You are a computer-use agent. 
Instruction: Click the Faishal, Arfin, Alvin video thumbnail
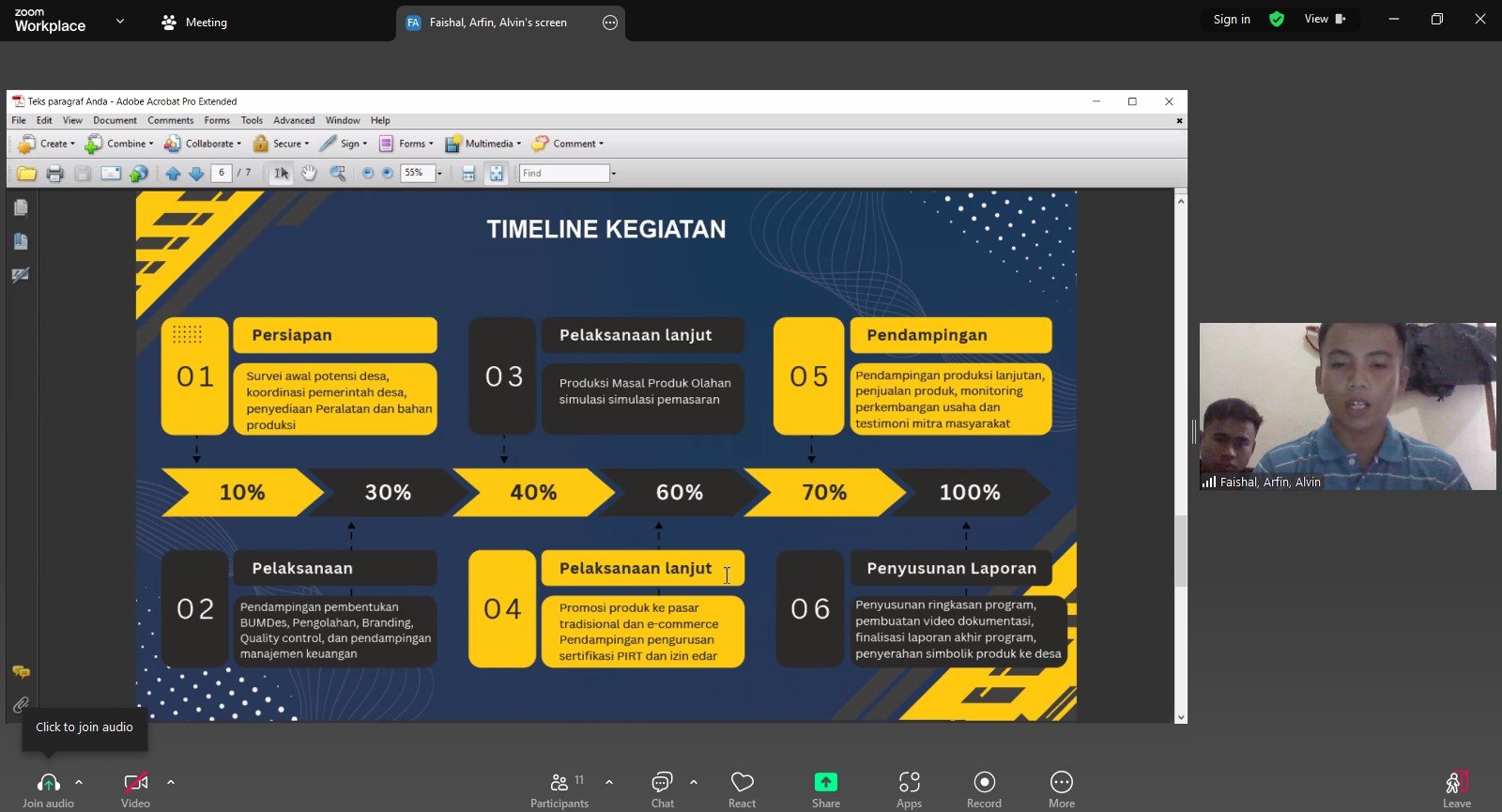pyautogui.click(x=1347, y=406)
